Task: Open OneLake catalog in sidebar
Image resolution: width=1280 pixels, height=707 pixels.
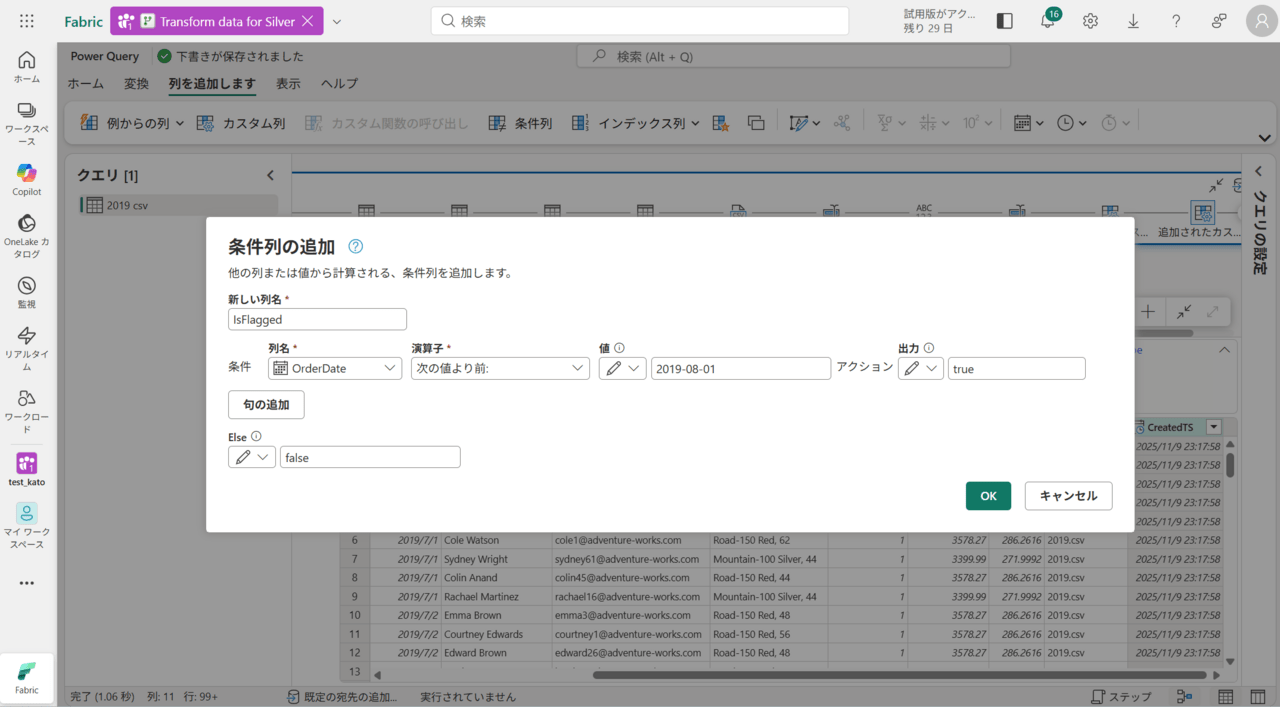Action: (27, 224)
